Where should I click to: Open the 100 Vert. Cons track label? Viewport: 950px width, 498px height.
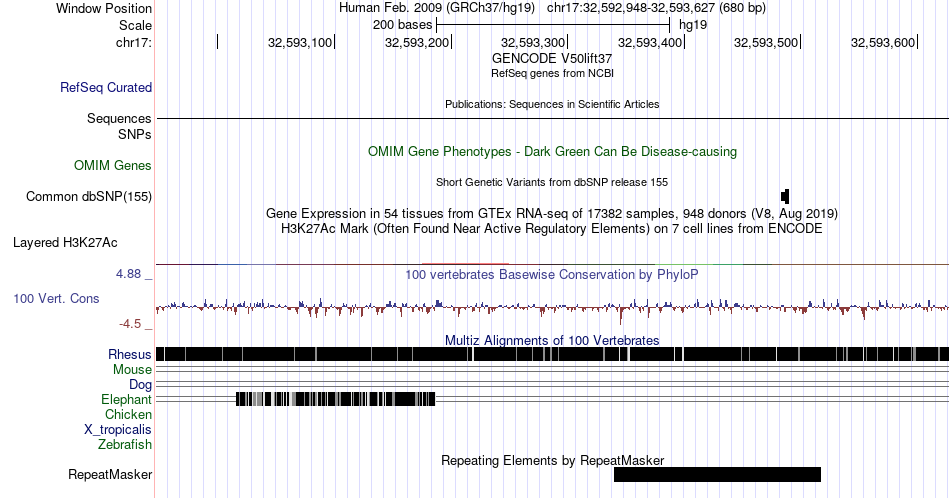56,298
